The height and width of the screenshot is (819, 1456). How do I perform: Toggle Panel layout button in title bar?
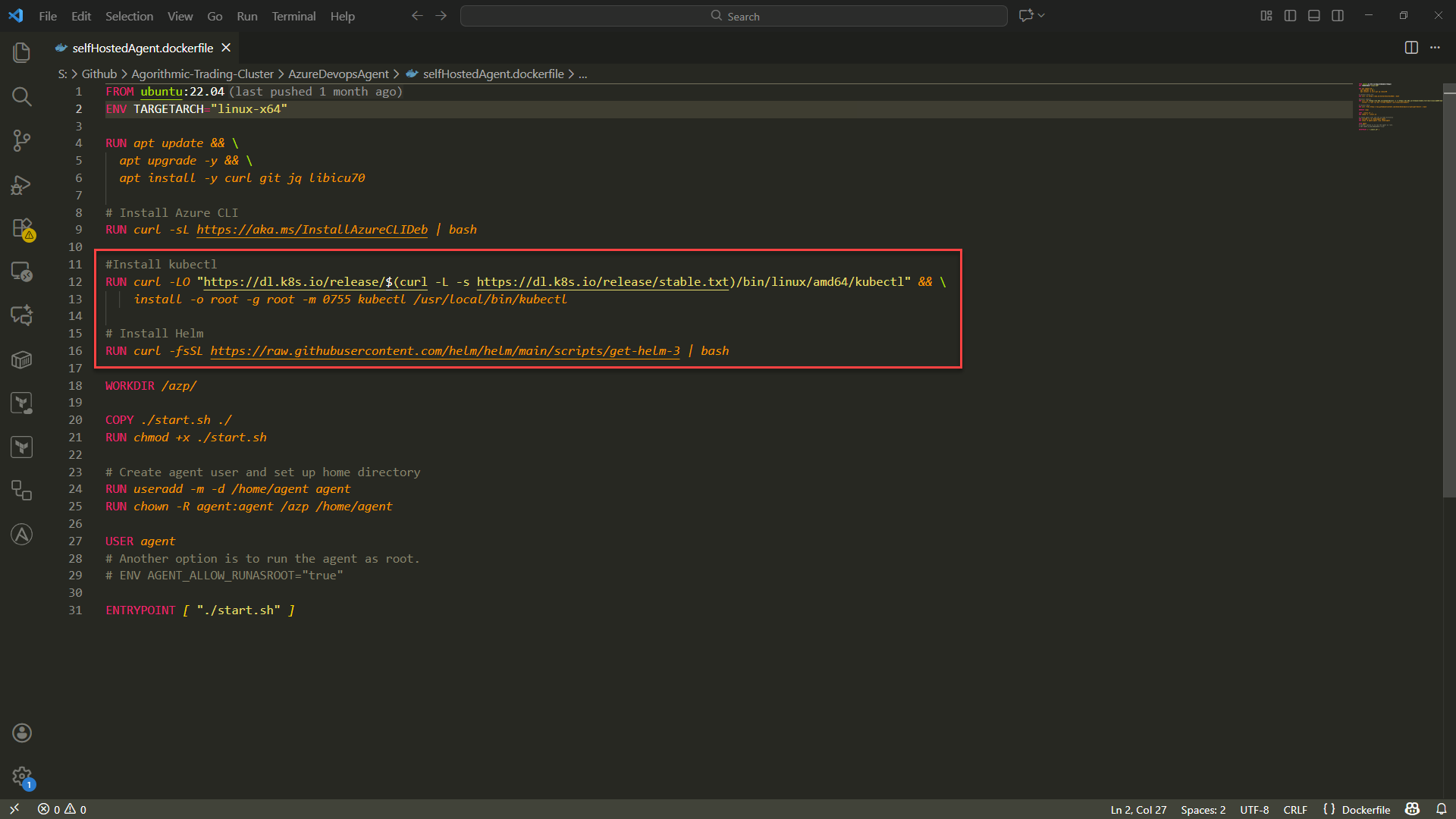coord(1314,16)
